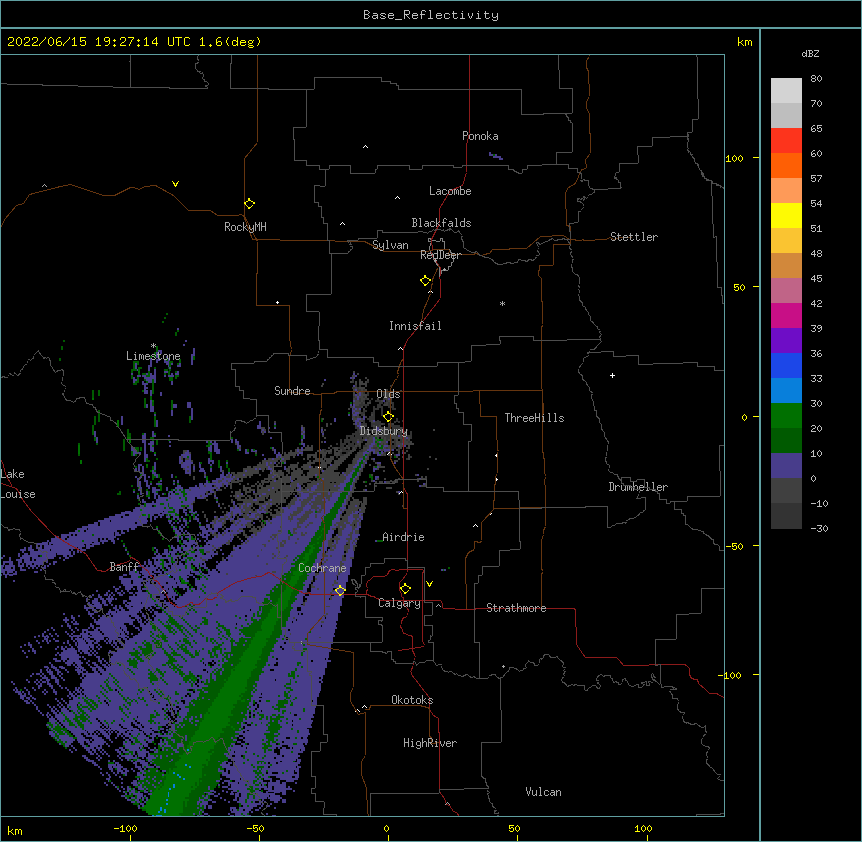862x842 pixels.
Task: Click the 100 tick on the right axis
Action: click(x=734, y=159)
